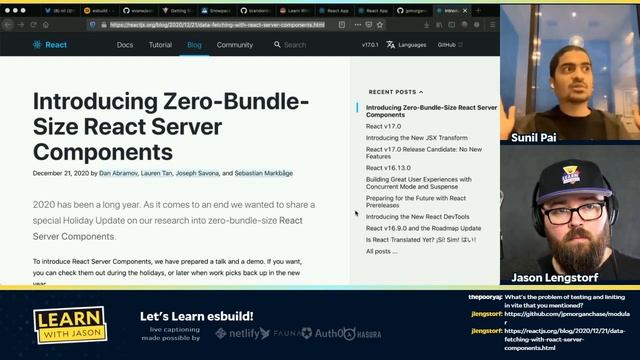Toggle reader view icon in the address bar
Image resolution: width=640 pixels, height=360 pixels.
tap(342, 25)
